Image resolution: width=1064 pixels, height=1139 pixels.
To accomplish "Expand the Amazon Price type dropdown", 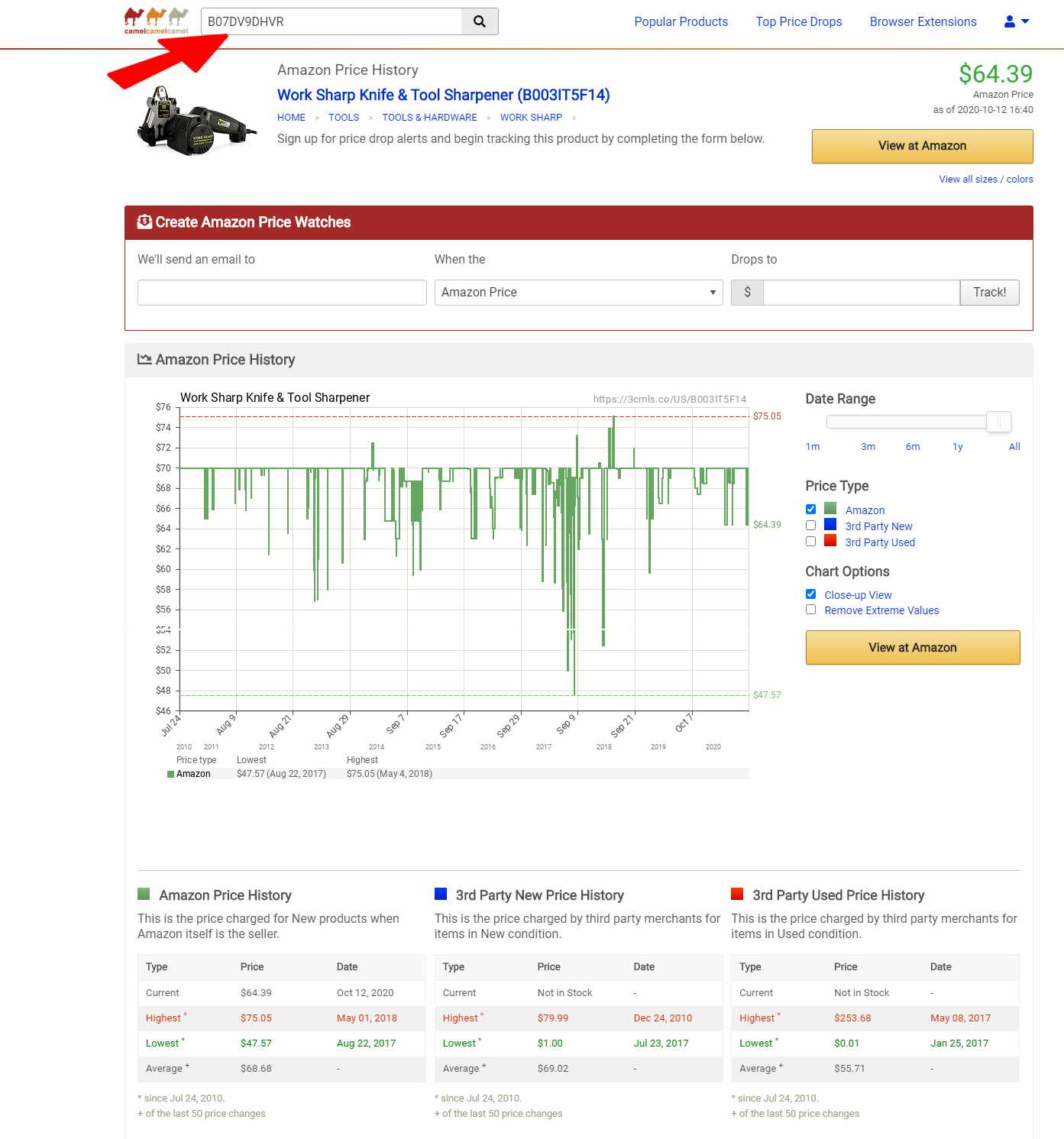I will point(578,293).
